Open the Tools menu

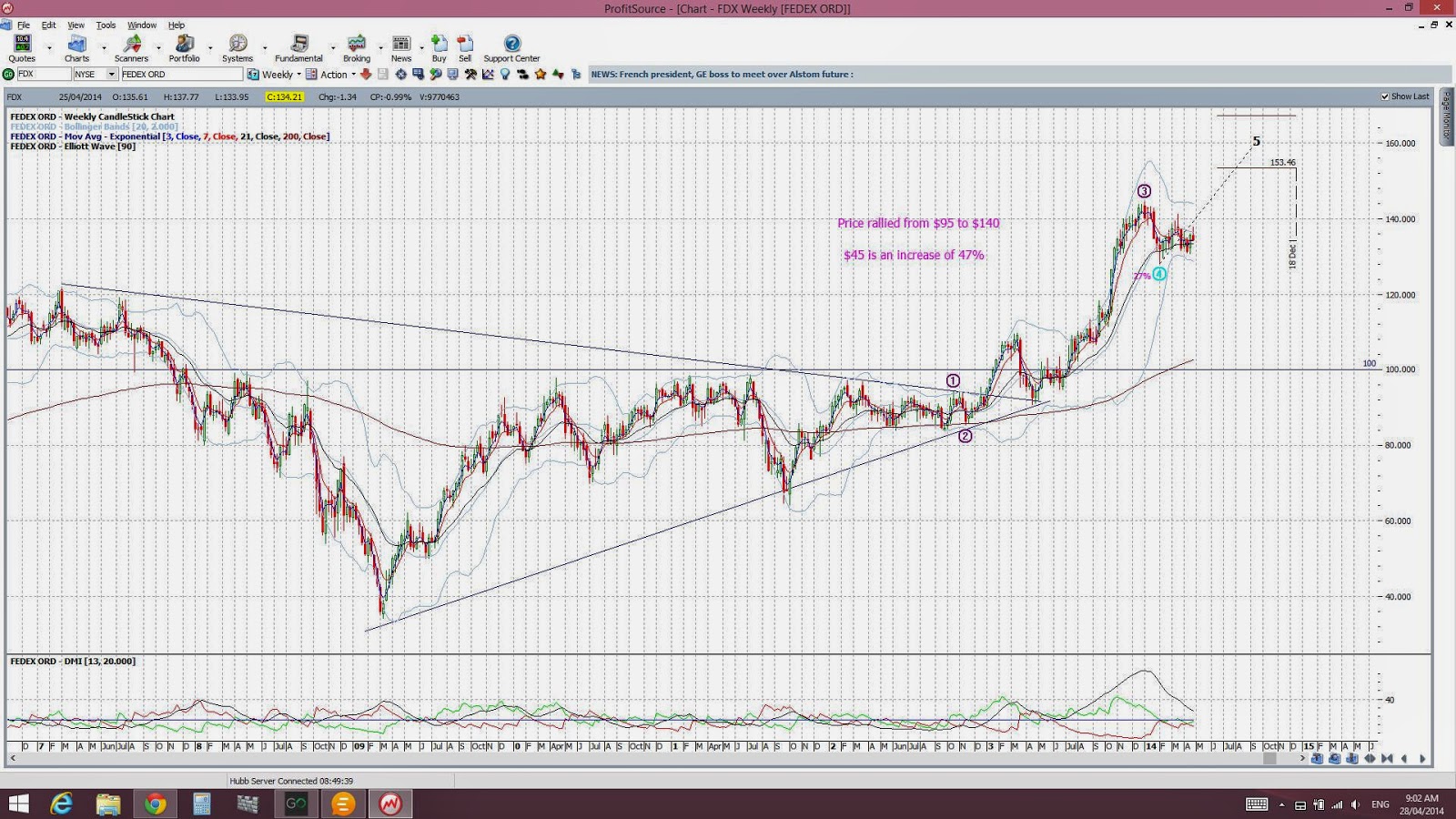pos(106,25)
